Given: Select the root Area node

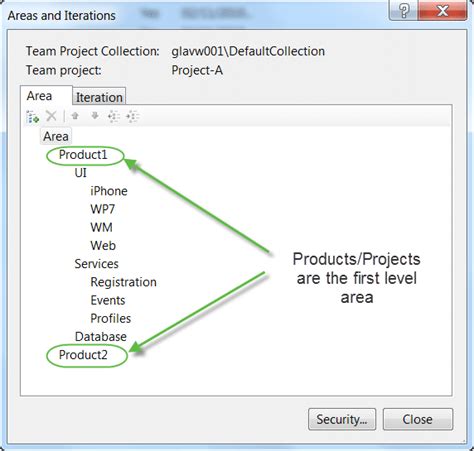Looking at the screenshot, I should [x=56, y=136].
